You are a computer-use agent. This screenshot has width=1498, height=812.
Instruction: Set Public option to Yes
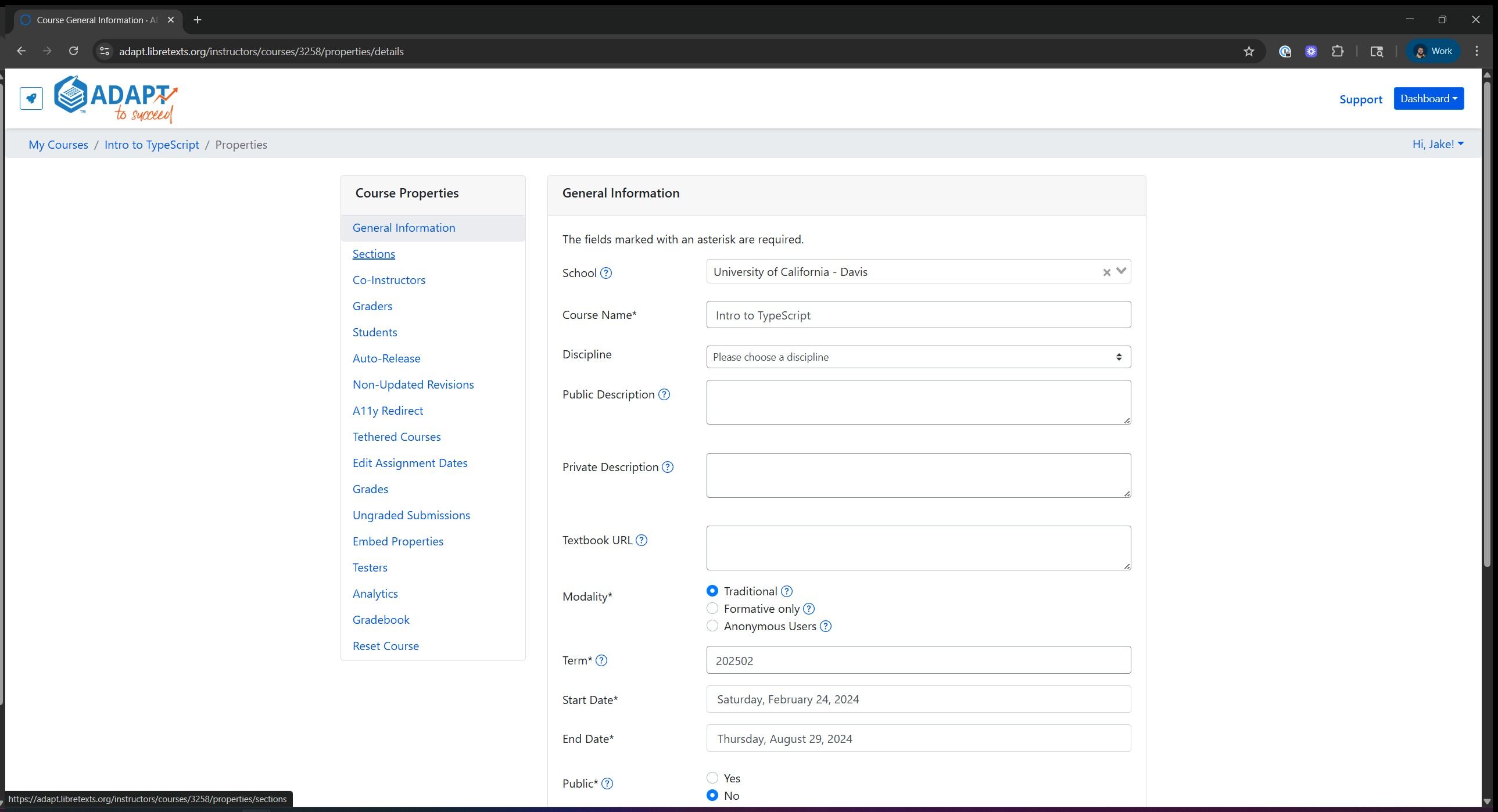click(x=712, y=778)
